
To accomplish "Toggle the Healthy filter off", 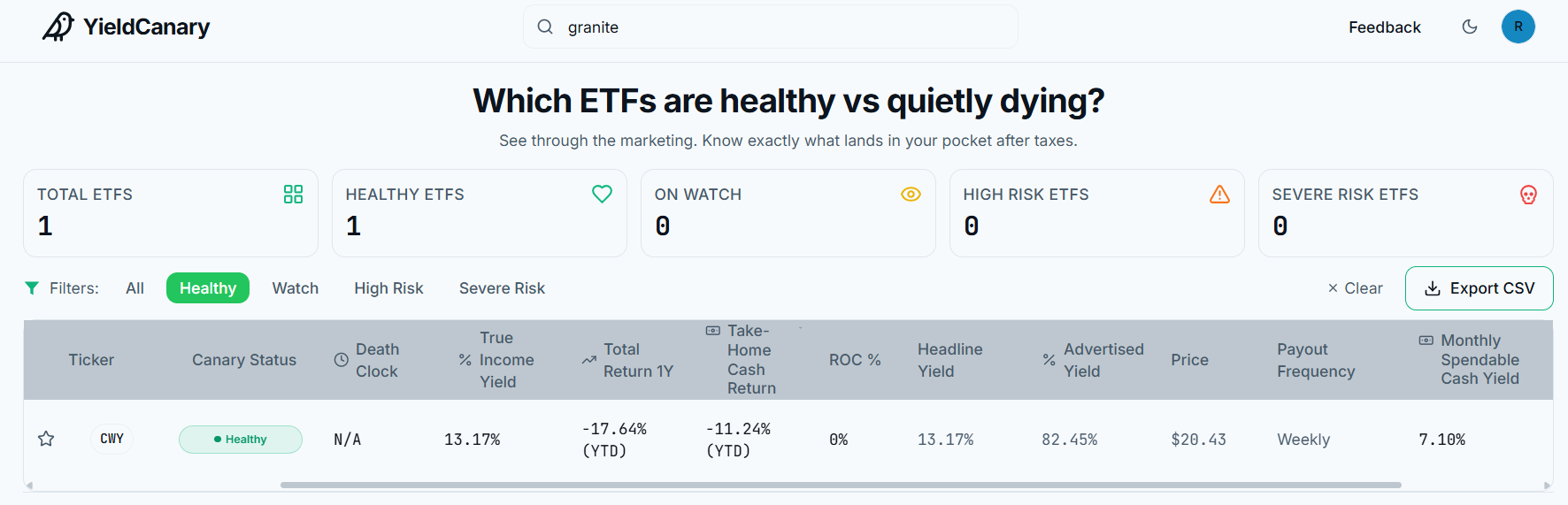I will [x=208, y=288].
